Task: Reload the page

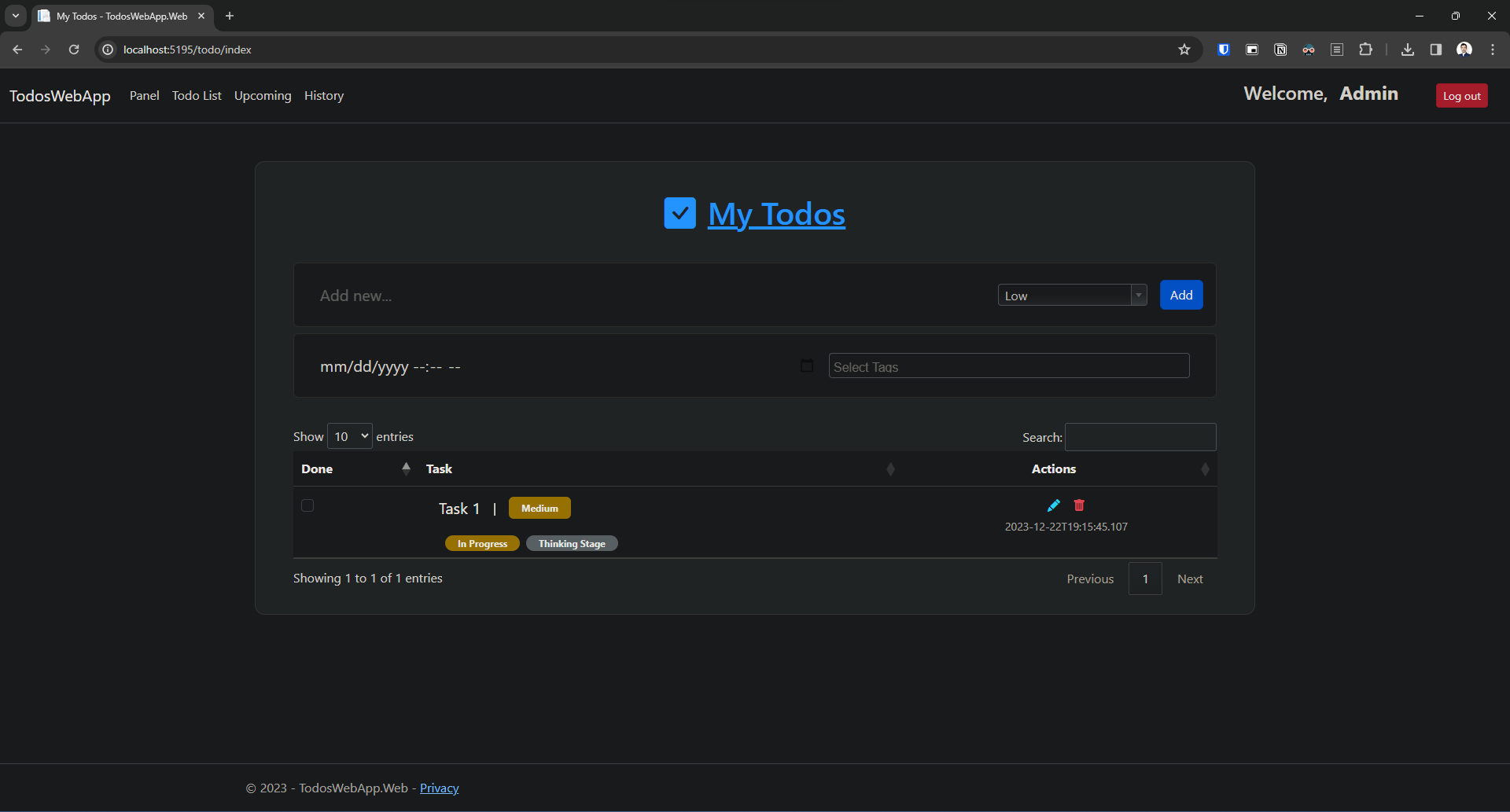Action: point(74,50)
